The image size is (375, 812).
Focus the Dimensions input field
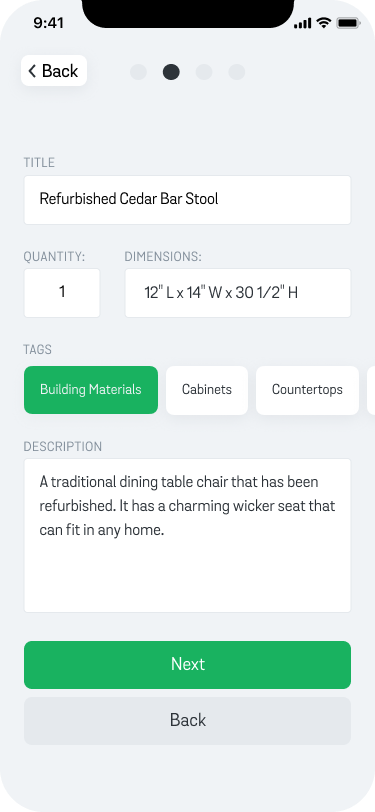(238, 293)
